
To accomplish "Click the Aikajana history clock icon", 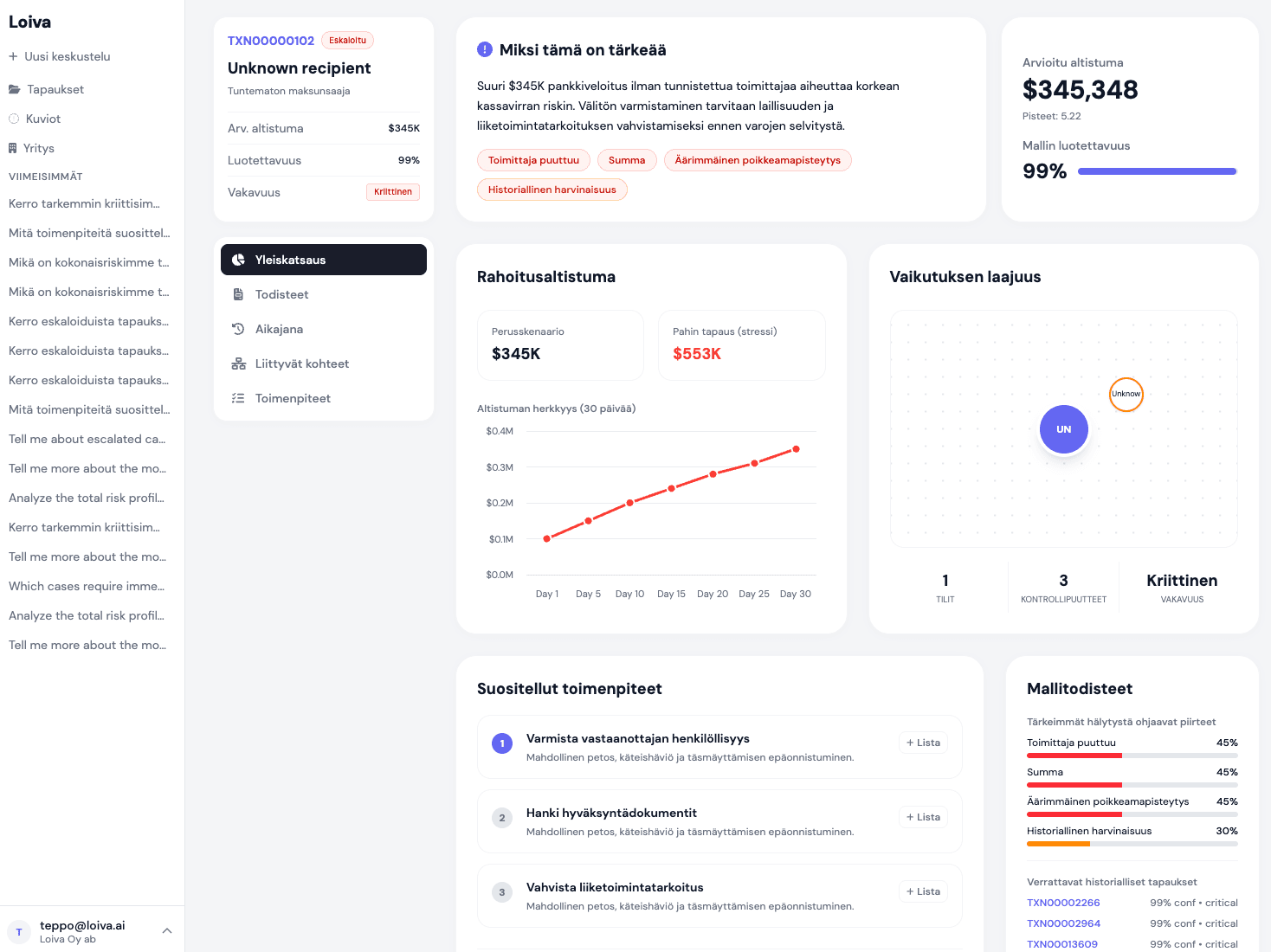I will pyautogui.click(x=239, y=329).
